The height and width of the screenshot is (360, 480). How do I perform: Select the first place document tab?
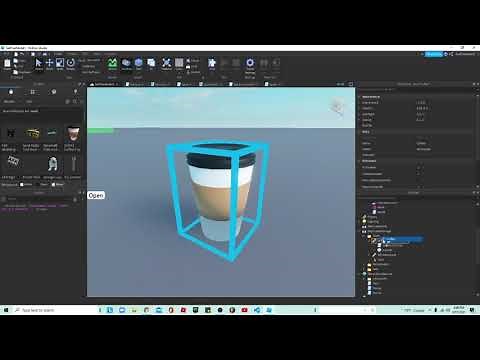click(104, 84)
